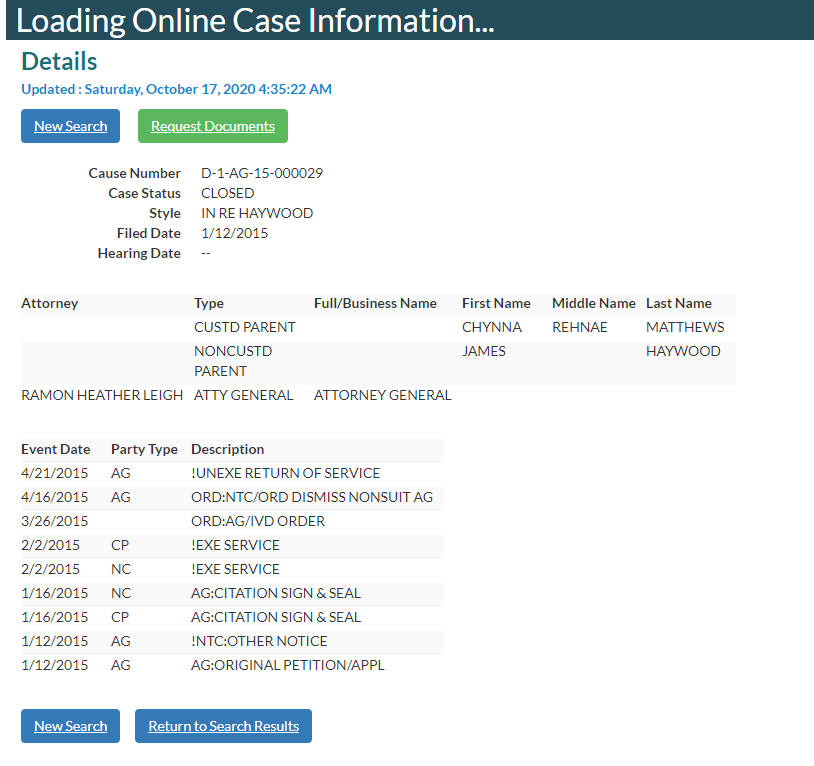This screenshot has height=766, width=814.
Task: Click the CLOSED case status value
Action: click(x=227, y=193)
